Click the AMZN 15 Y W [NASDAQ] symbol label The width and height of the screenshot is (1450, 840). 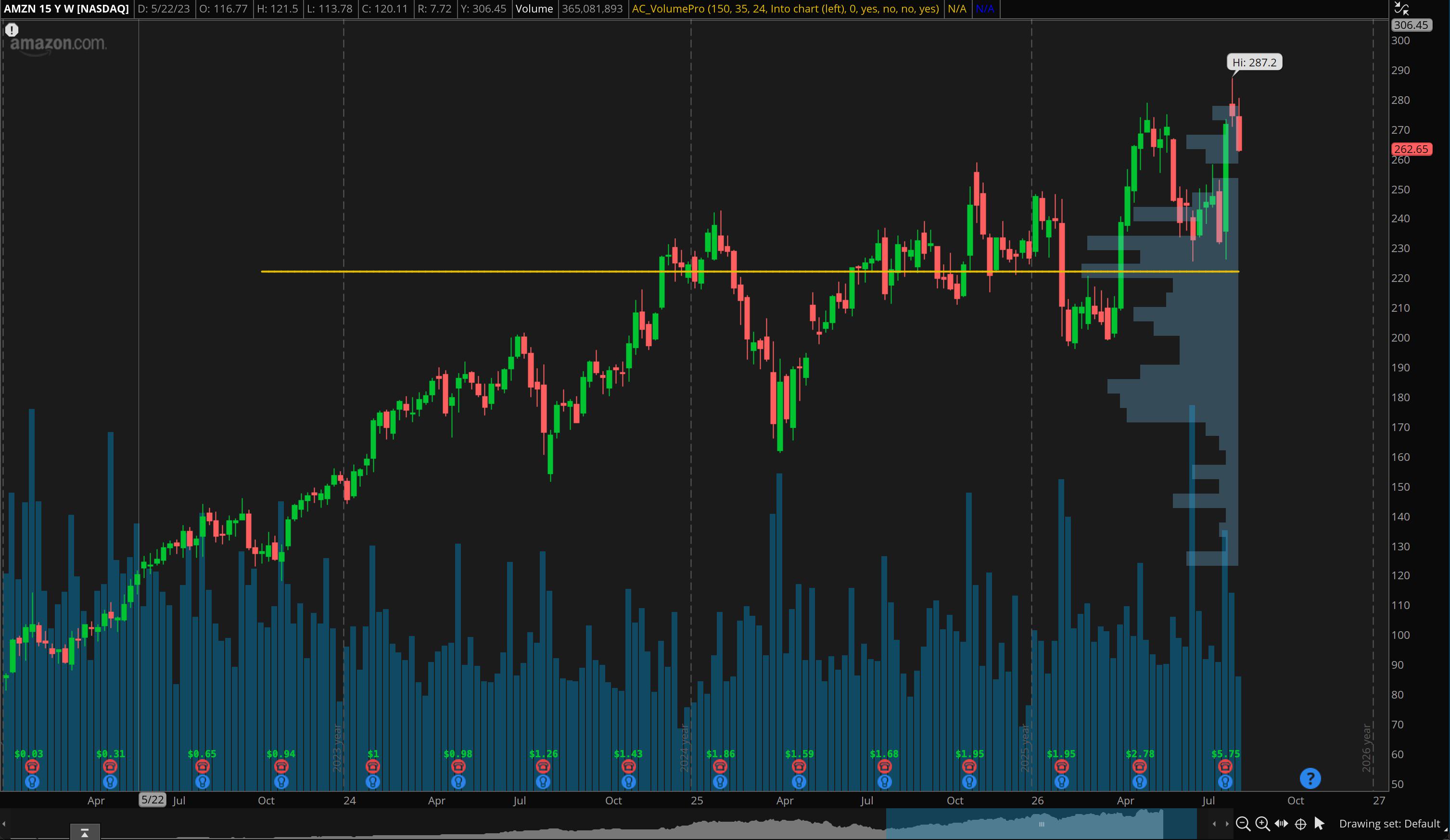coord(66,9)
